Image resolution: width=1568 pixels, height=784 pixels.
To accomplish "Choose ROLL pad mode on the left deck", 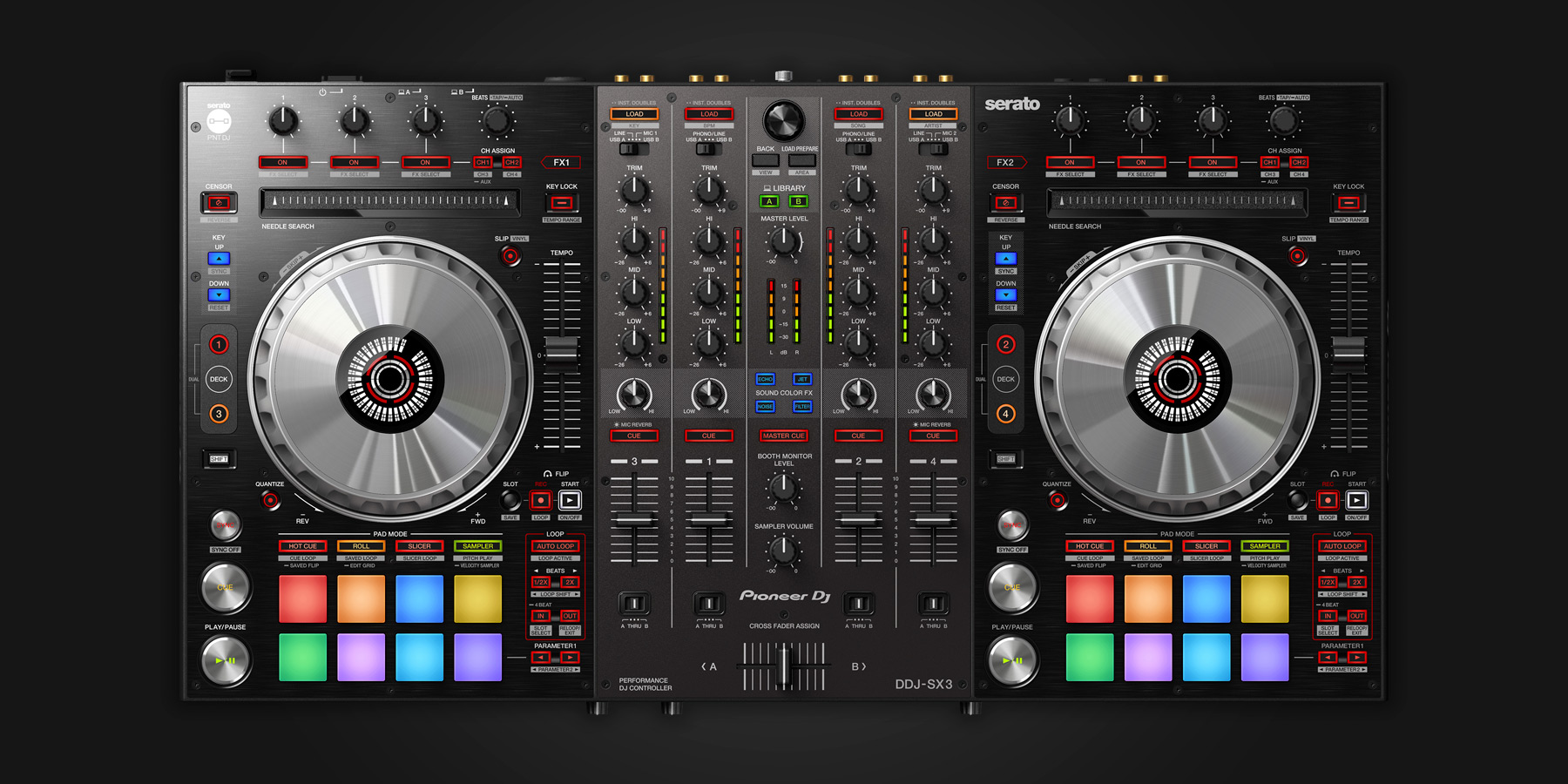I will (x=361, y=546).
